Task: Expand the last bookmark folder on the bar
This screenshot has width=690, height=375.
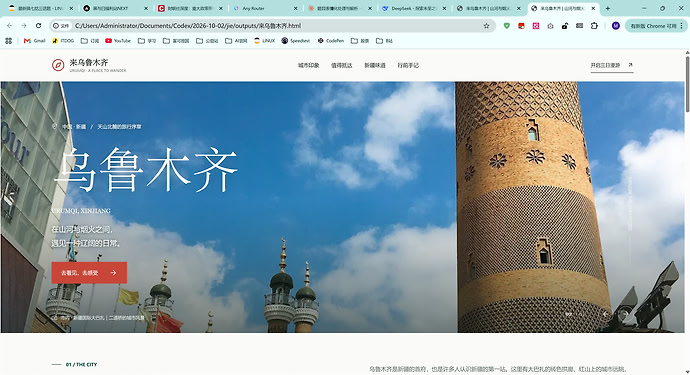Action: tap(385, 40)
